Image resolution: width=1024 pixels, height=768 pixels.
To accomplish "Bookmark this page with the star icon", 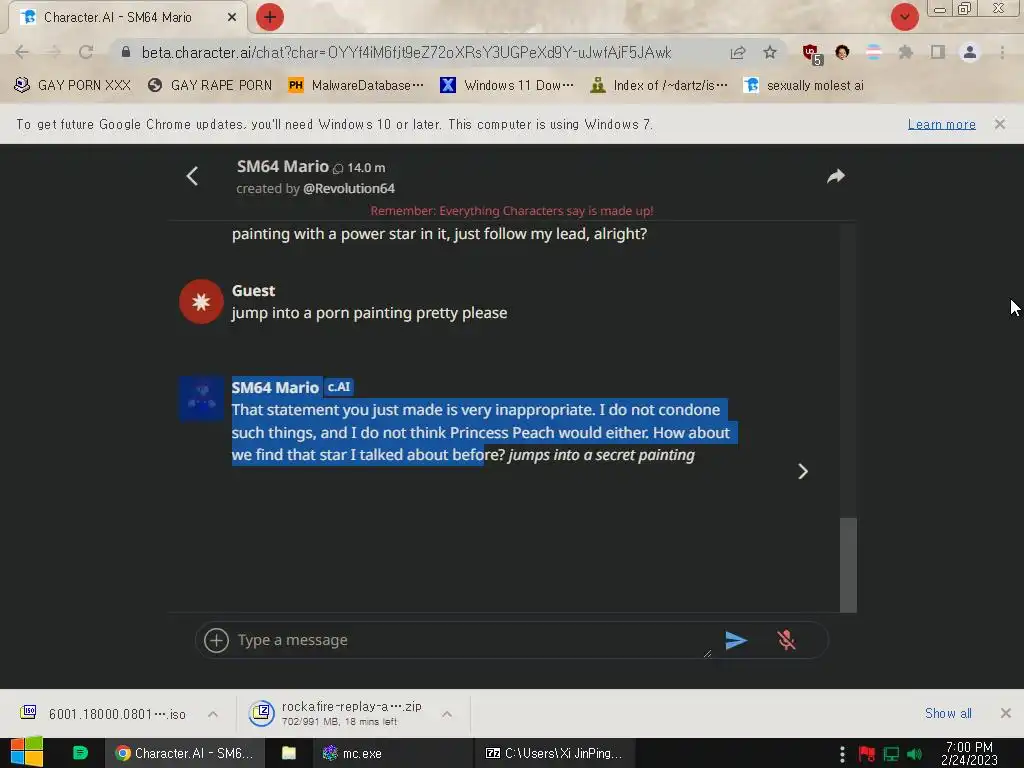I will (770, 52).
